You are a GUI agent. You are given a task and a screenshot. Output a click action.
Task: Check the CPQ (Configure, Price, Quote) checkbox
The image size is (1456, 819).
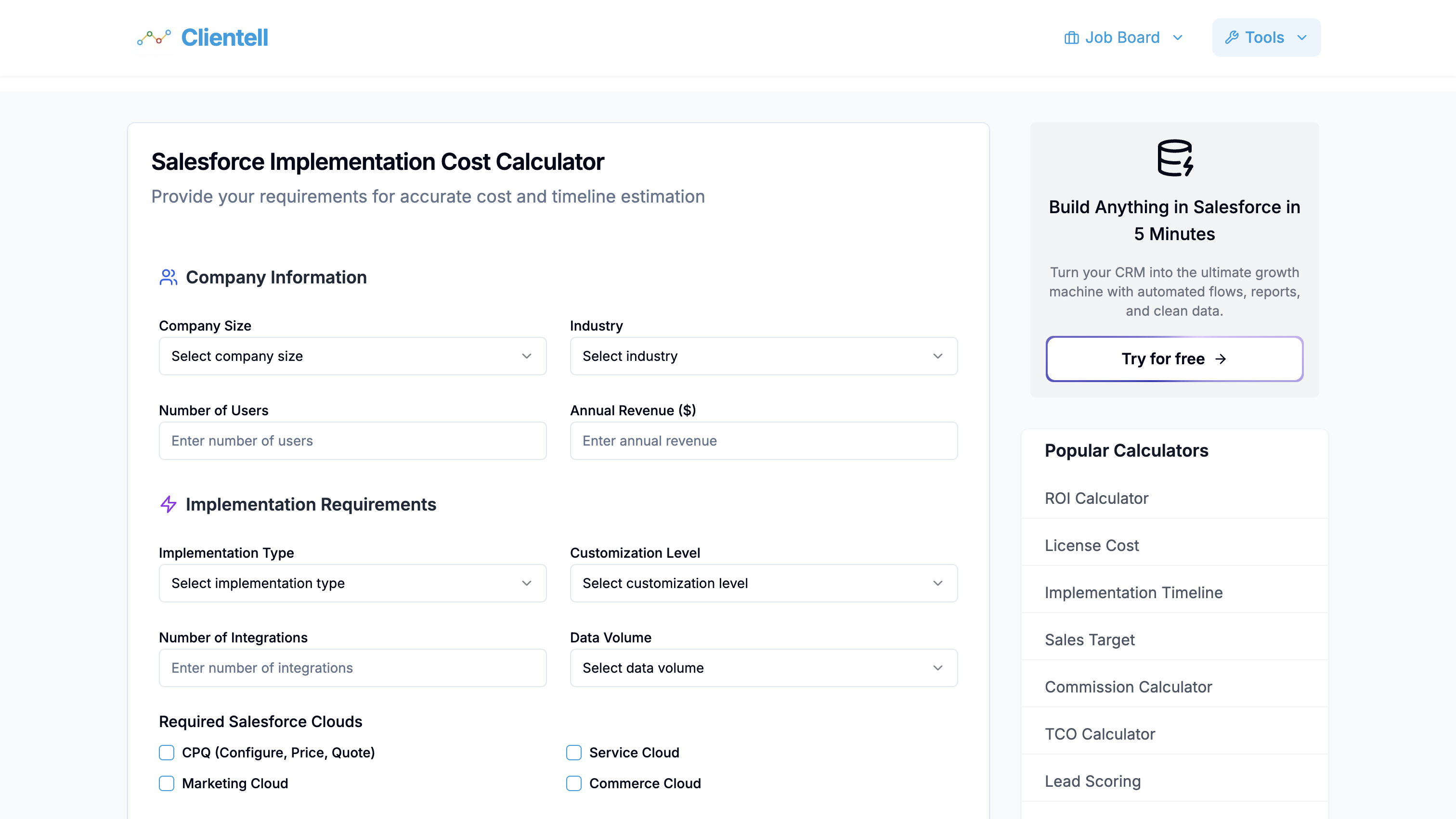166,752
